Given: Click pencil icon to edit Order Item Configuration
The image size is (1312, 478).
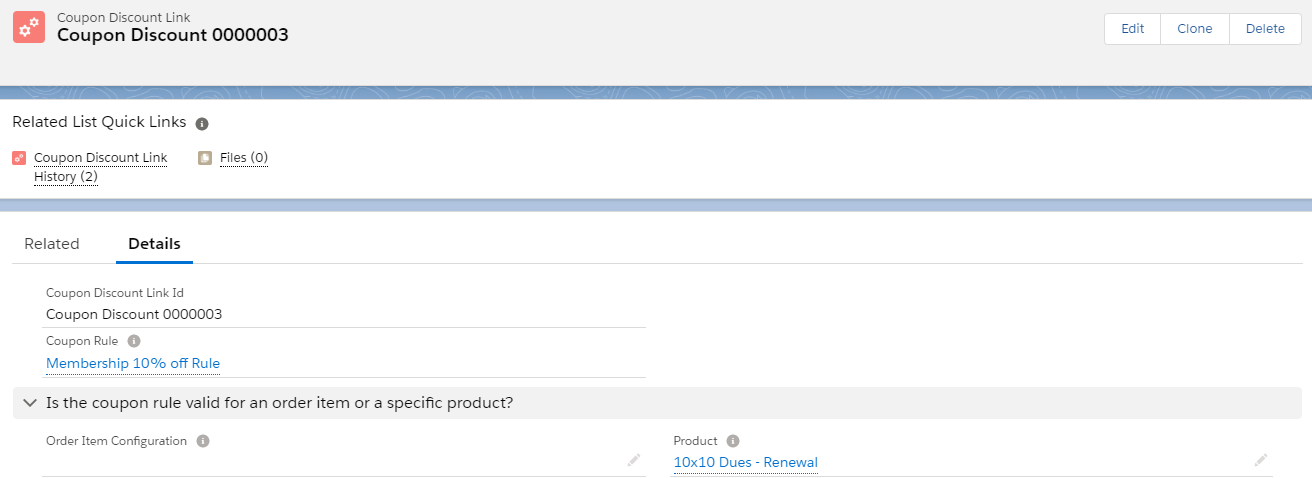Looking at the screenshot, I should coord(633,460).
